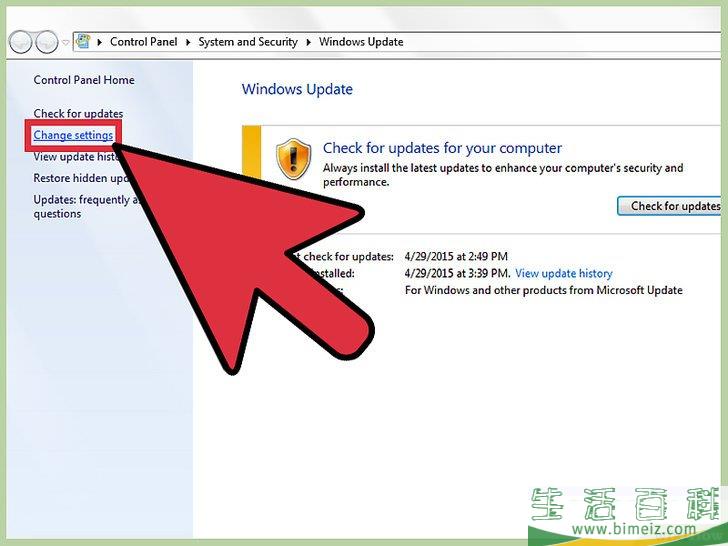Open Change settings link
The image size is (728, 546).
tap(73, 135)
